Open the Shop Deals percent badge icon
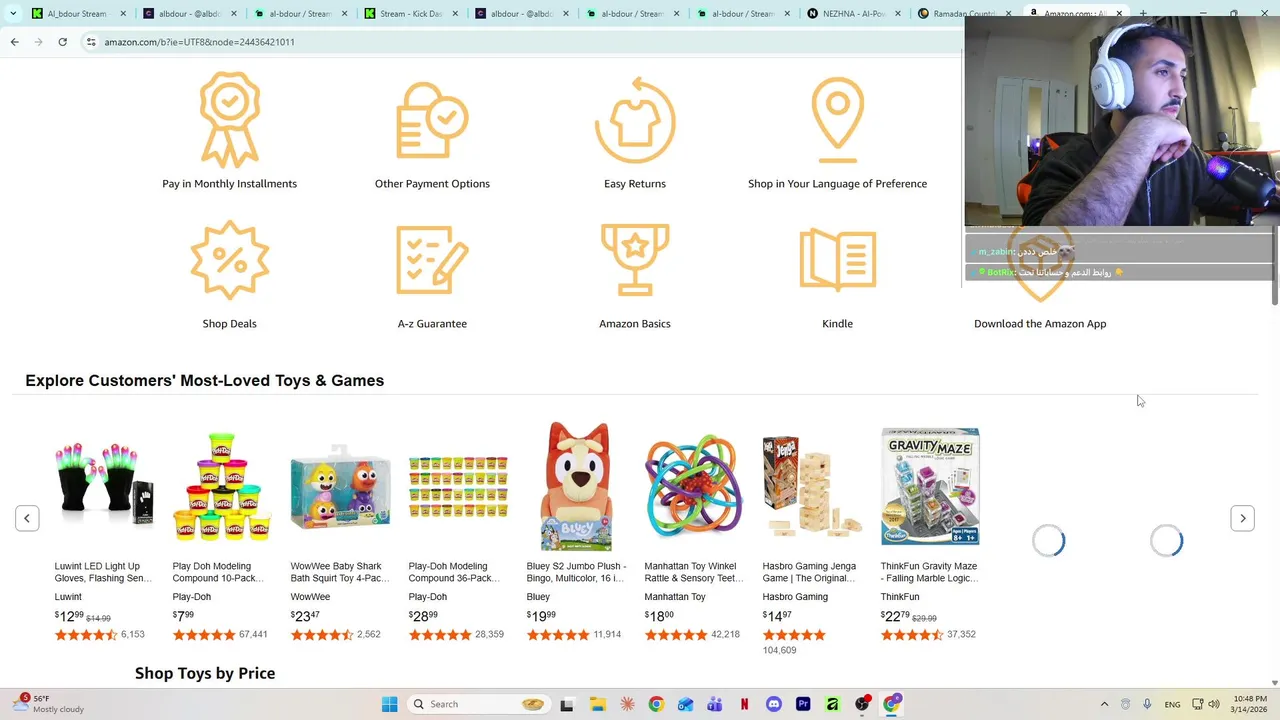 (230, 259)
